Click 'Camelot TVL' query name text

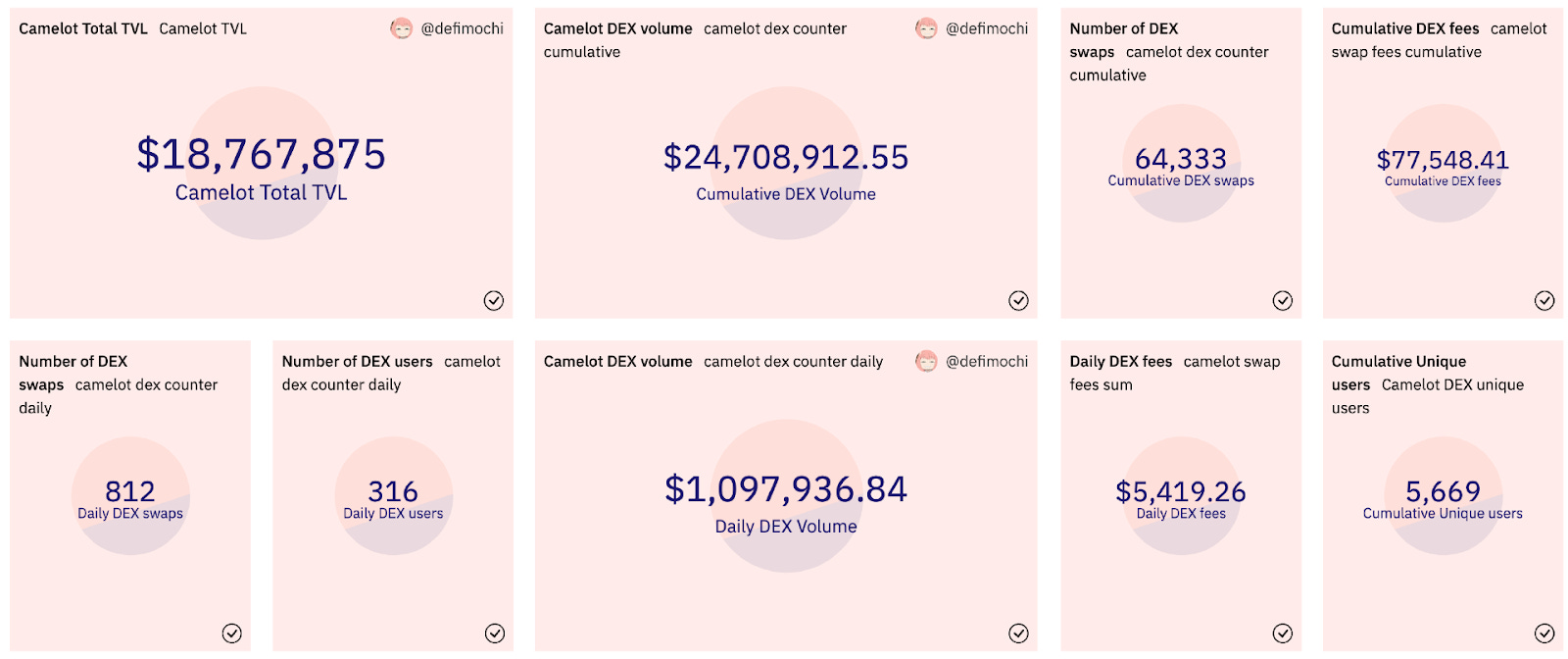coord(203,29)
